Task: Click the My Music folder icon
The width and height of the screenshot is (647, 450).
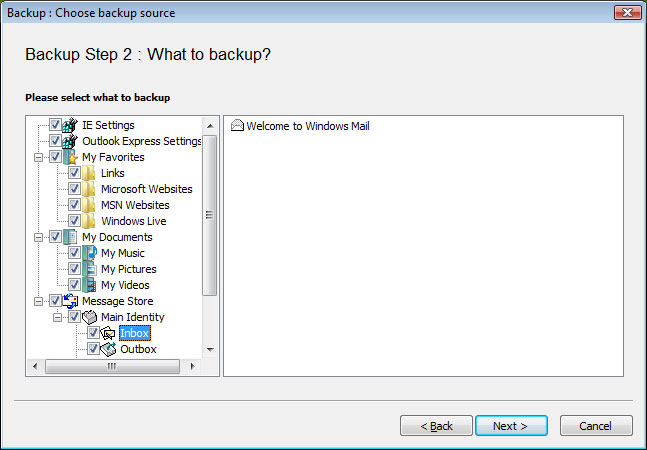Action: 89,253
